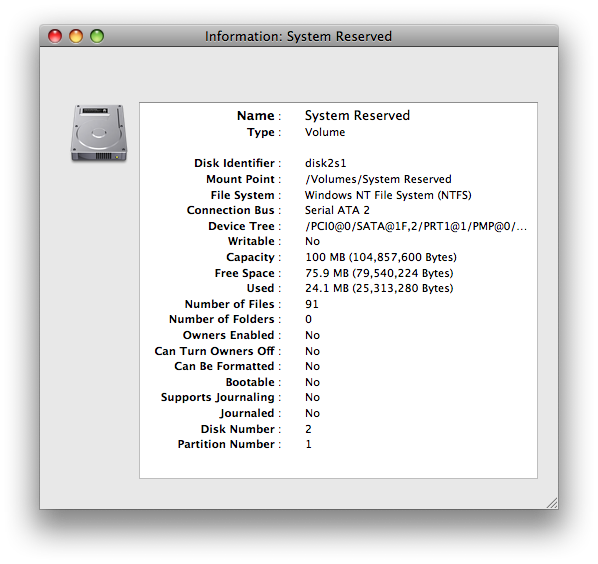Click the disk identifier 'disk2s1'

325,163
